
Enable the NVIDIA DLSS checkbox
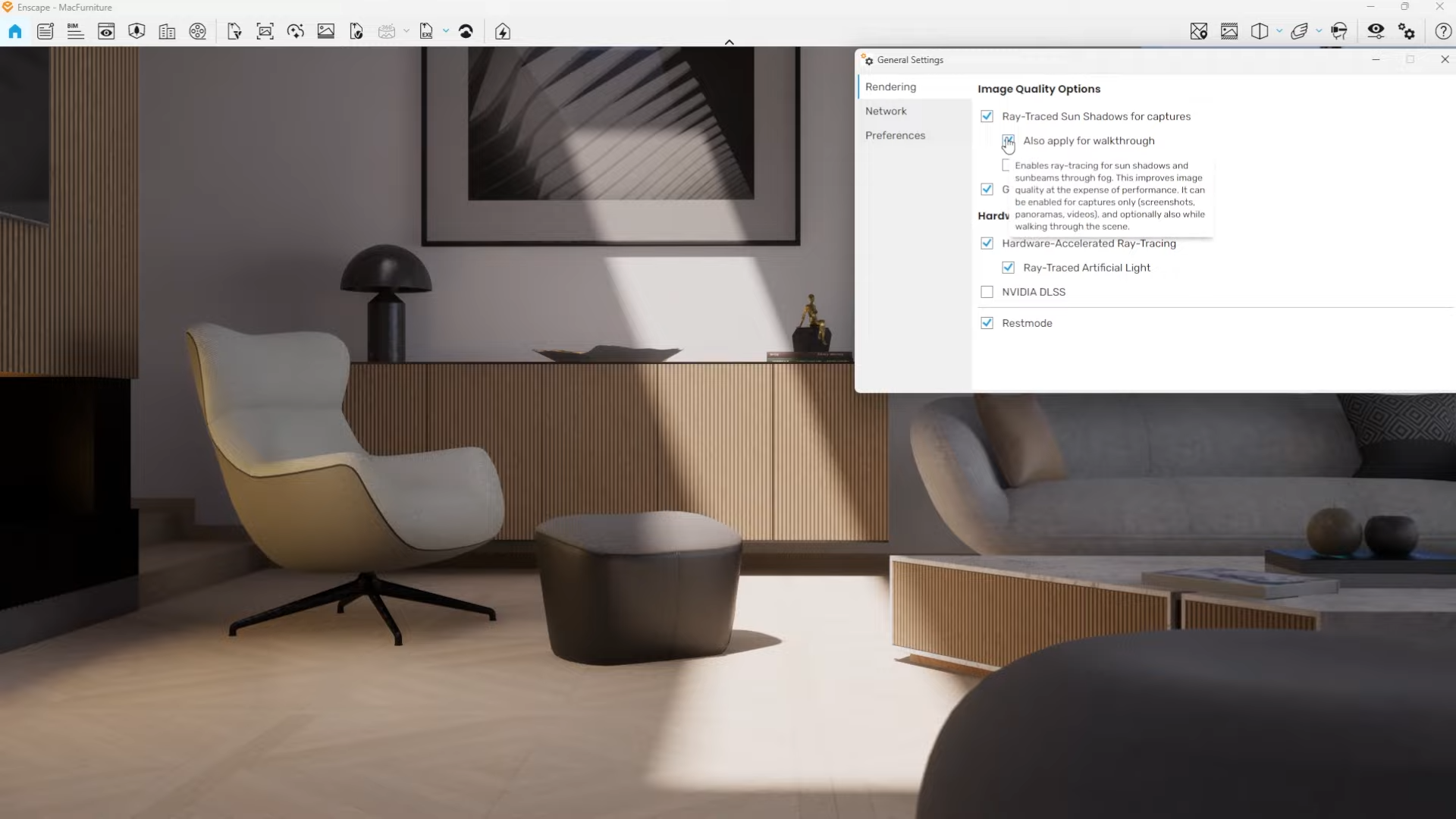point(987,292)
